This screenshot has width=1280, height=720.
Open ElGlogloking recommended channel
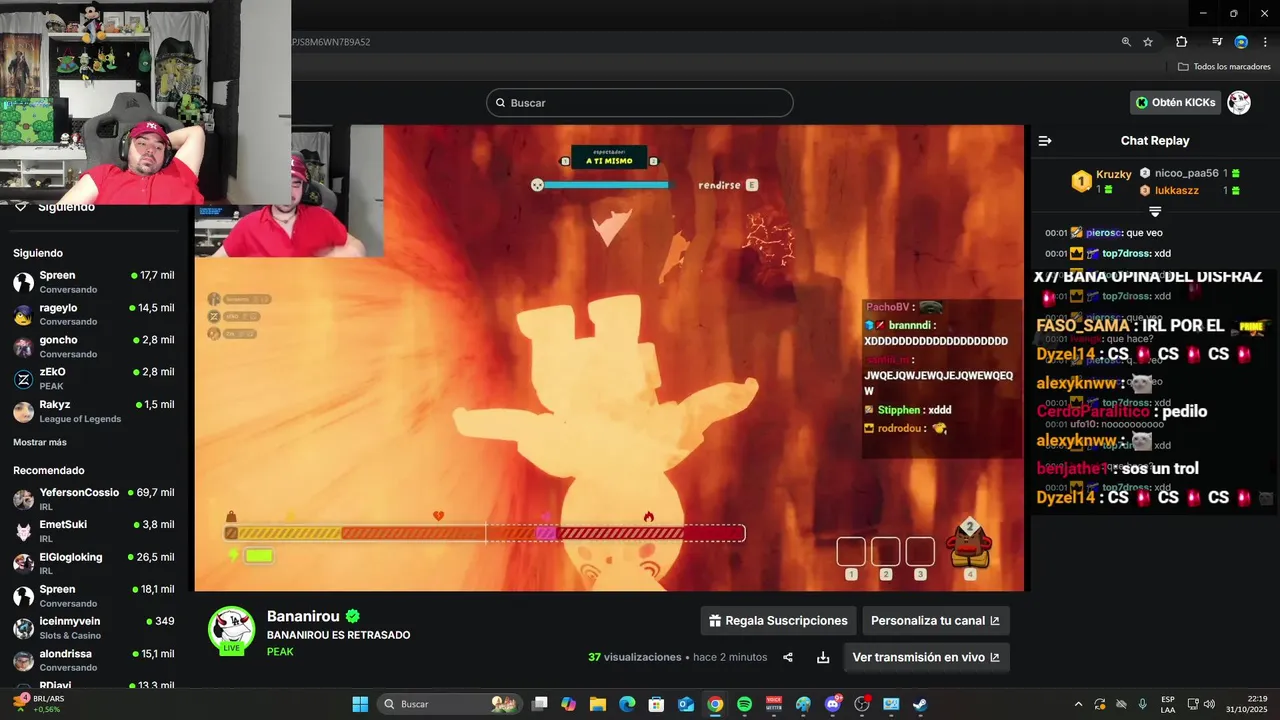coord(94,563)
